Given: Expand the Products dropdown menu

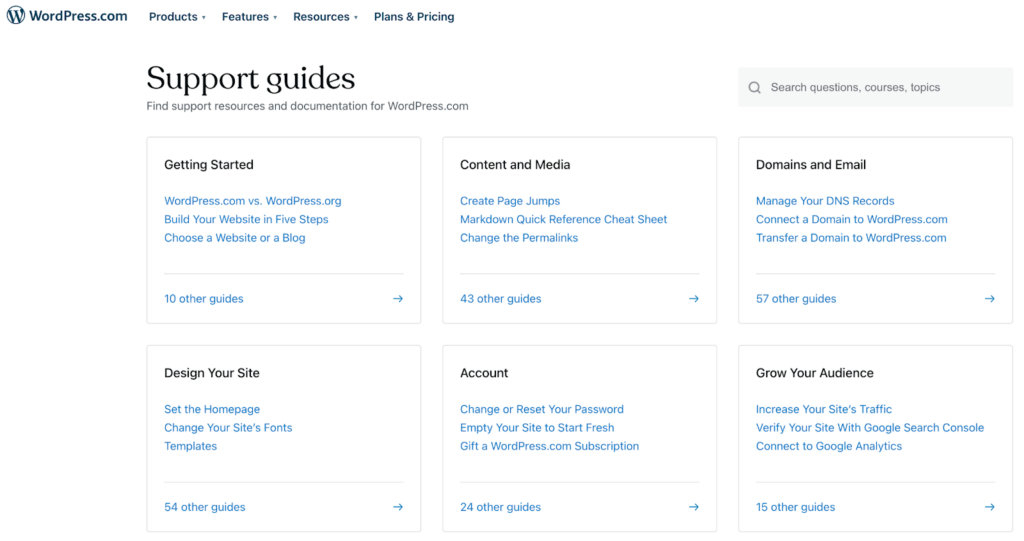Looking at the screenshot, I should [x=177, y=17].
